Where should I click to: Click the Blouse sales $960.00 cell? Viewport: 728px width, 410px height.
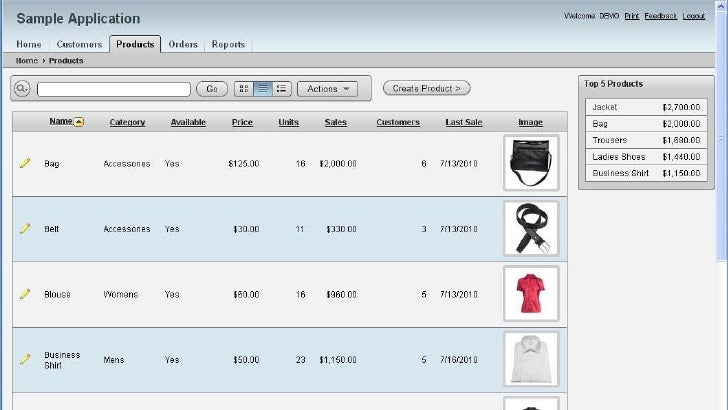341,295
